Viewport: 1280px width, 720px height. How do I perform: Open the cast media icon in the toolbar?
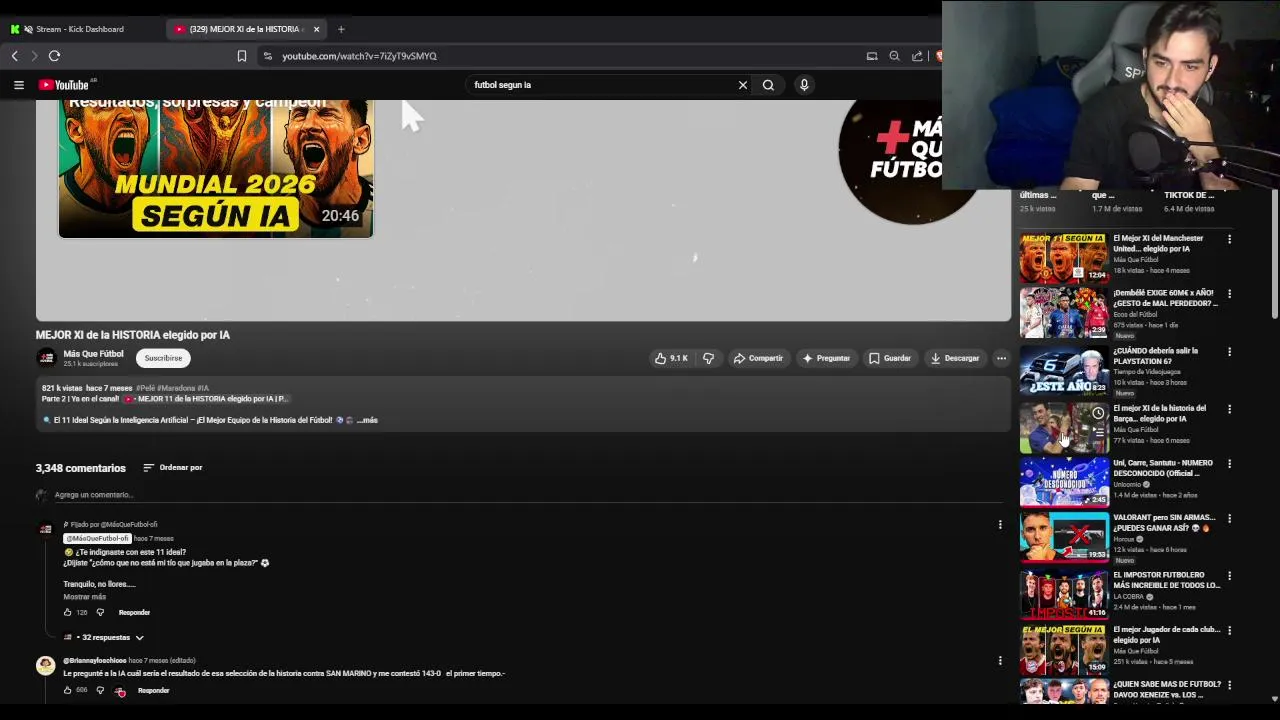coord(872,56)
